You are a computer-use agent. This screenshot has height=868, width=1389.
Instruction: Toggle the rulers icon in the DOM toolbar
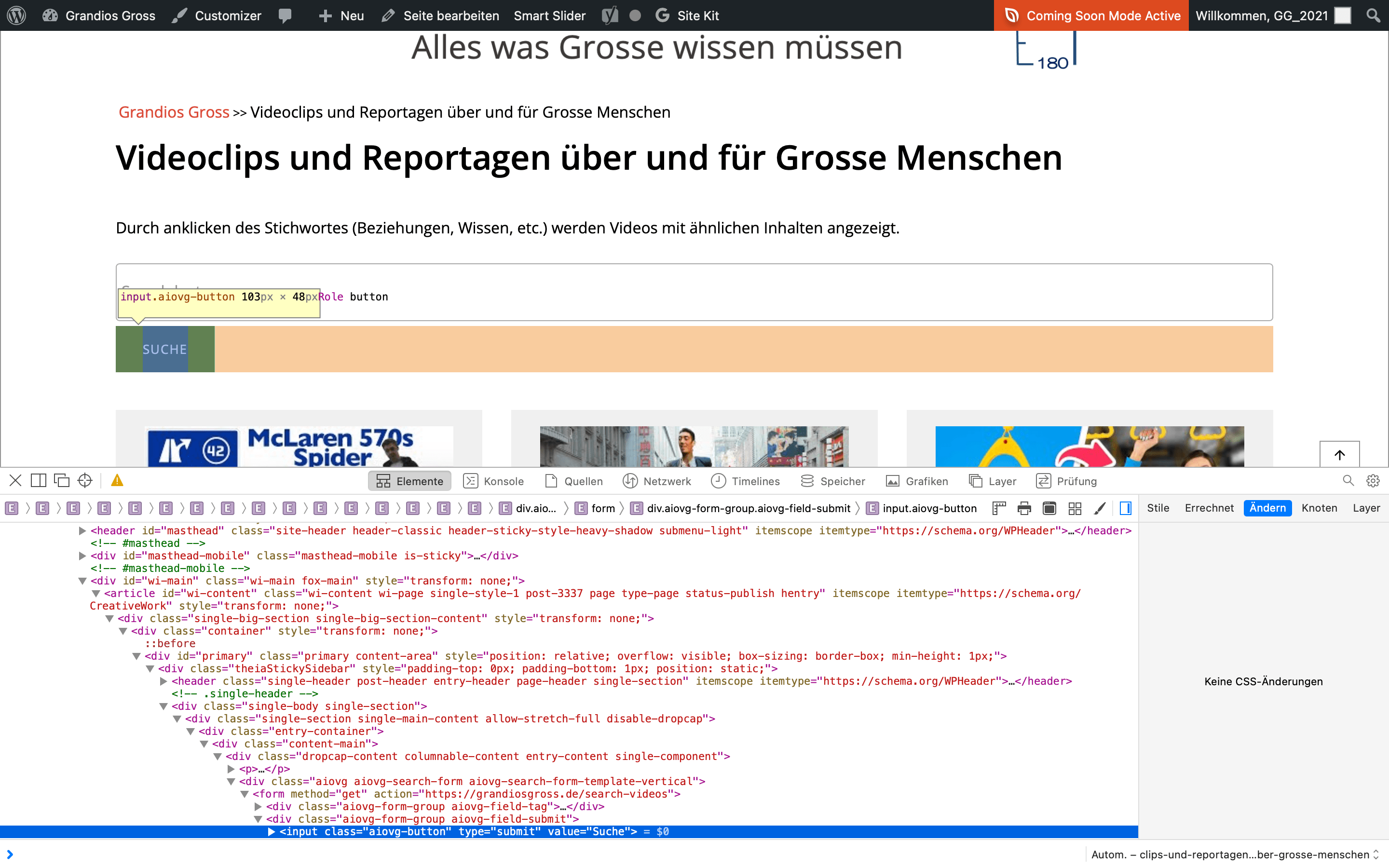point(999,508)
